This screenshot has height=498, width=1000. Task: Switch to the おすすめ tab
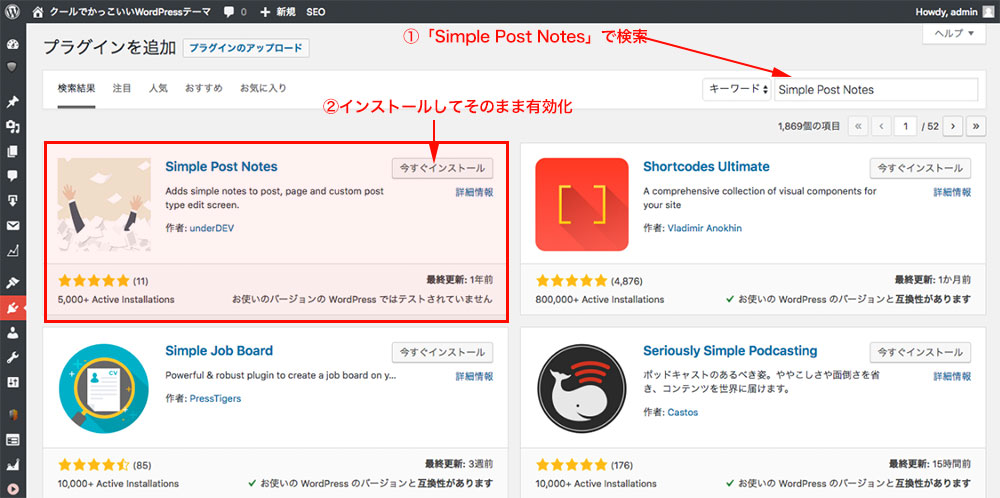pyautogui.click(x=203, y=89)
